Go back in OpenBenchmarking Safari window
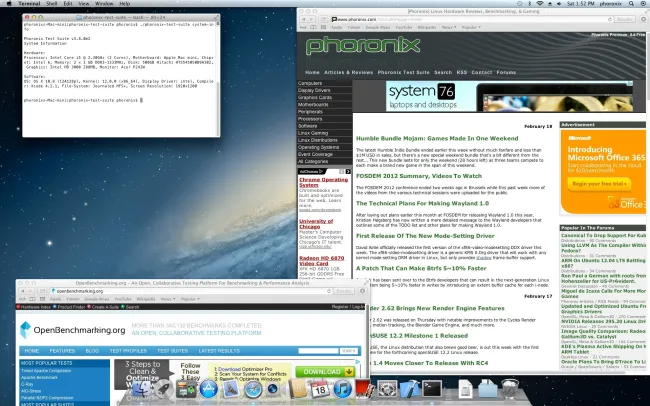This screenshot has height=406, width=650. point(23,291)
